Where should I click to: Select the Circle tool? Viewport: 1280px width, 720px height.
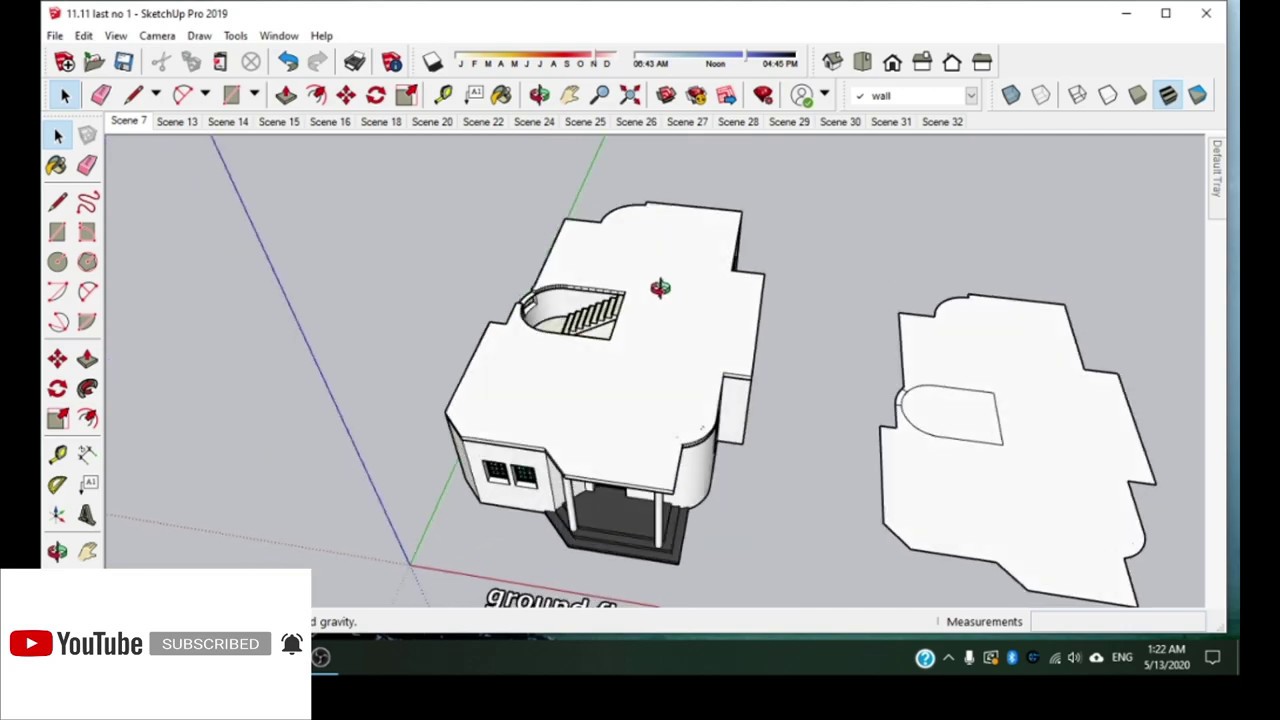(x=57, y=262)
